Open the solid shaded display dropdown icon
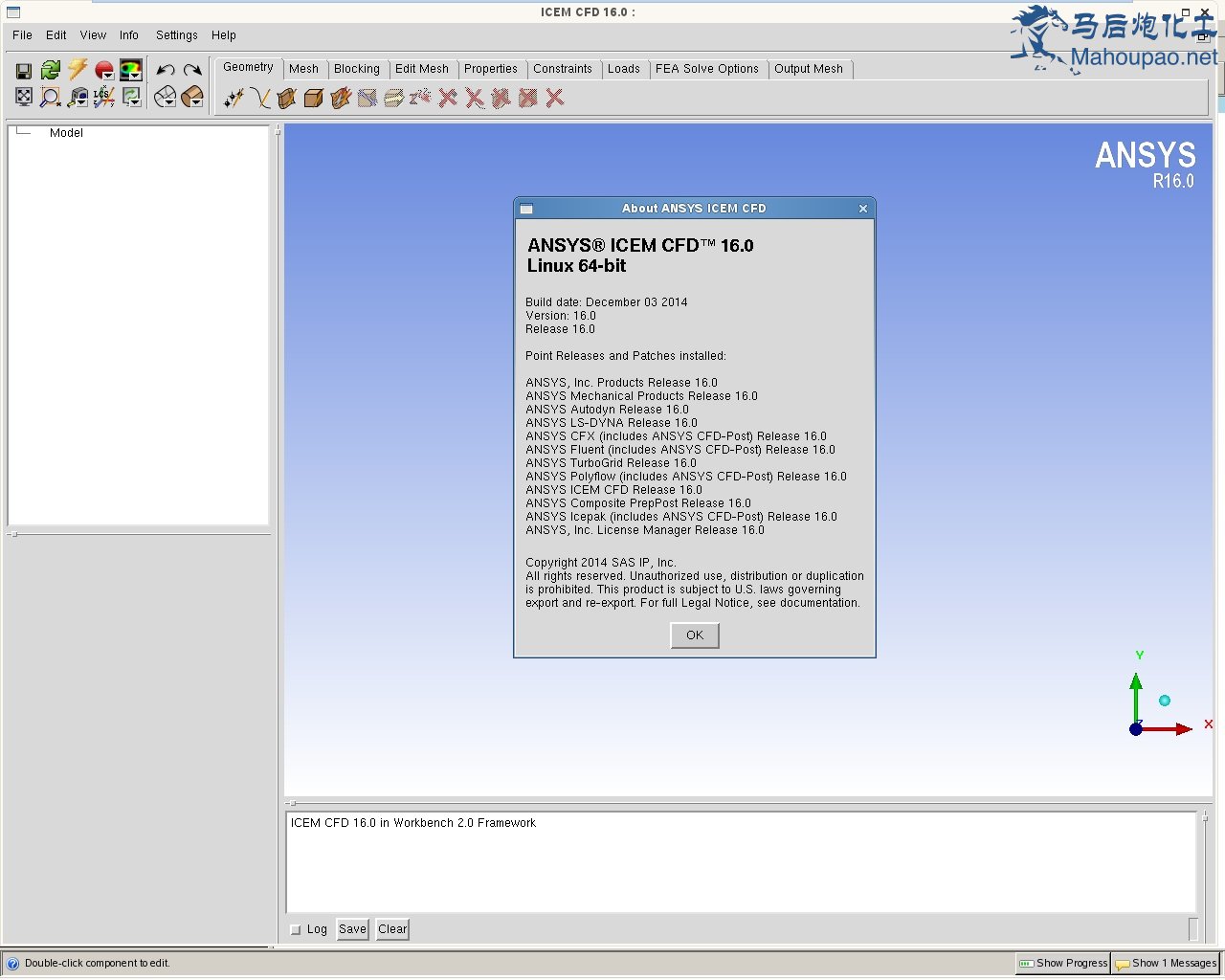The height and width of the screenshot is (980, 1225). click(192, 97)
